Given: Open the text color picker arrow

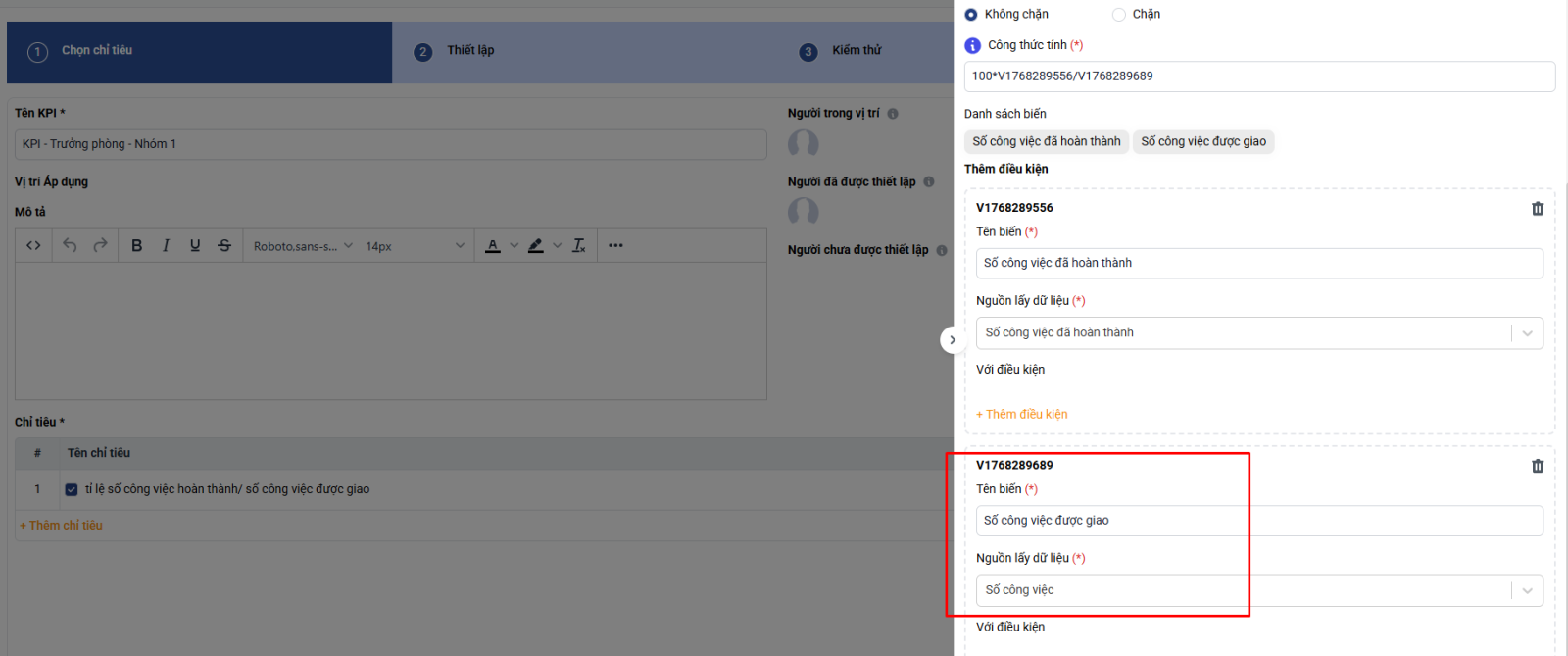Looking at the screenshot, I should click(514, 246).
